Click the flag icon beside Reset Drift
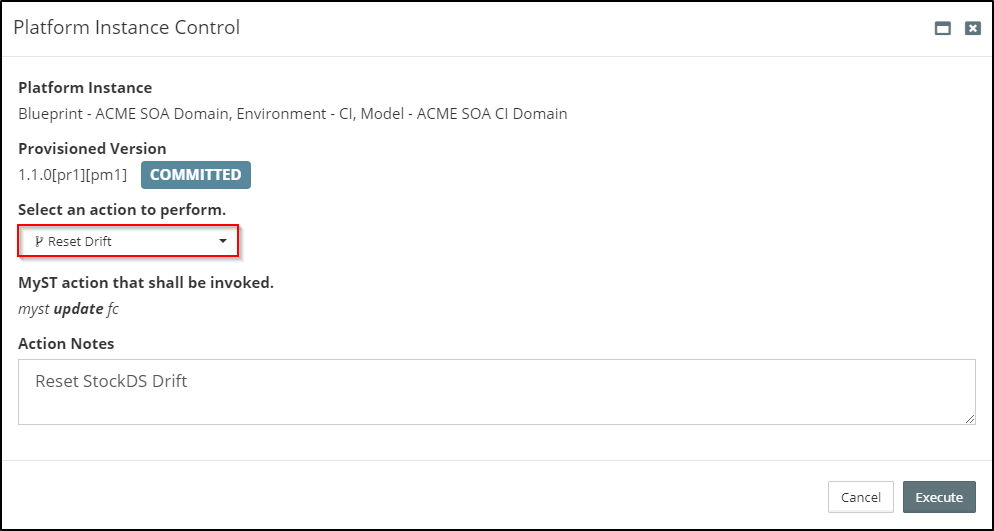This screenshot has width=994, height=531. pos(39,241)
